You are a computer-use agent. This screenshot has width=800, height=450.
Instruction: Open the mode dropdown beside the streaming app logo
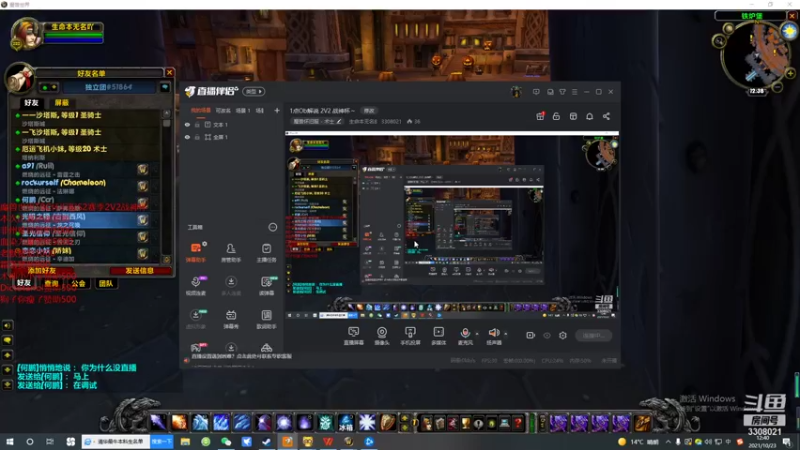pos(254,91)
